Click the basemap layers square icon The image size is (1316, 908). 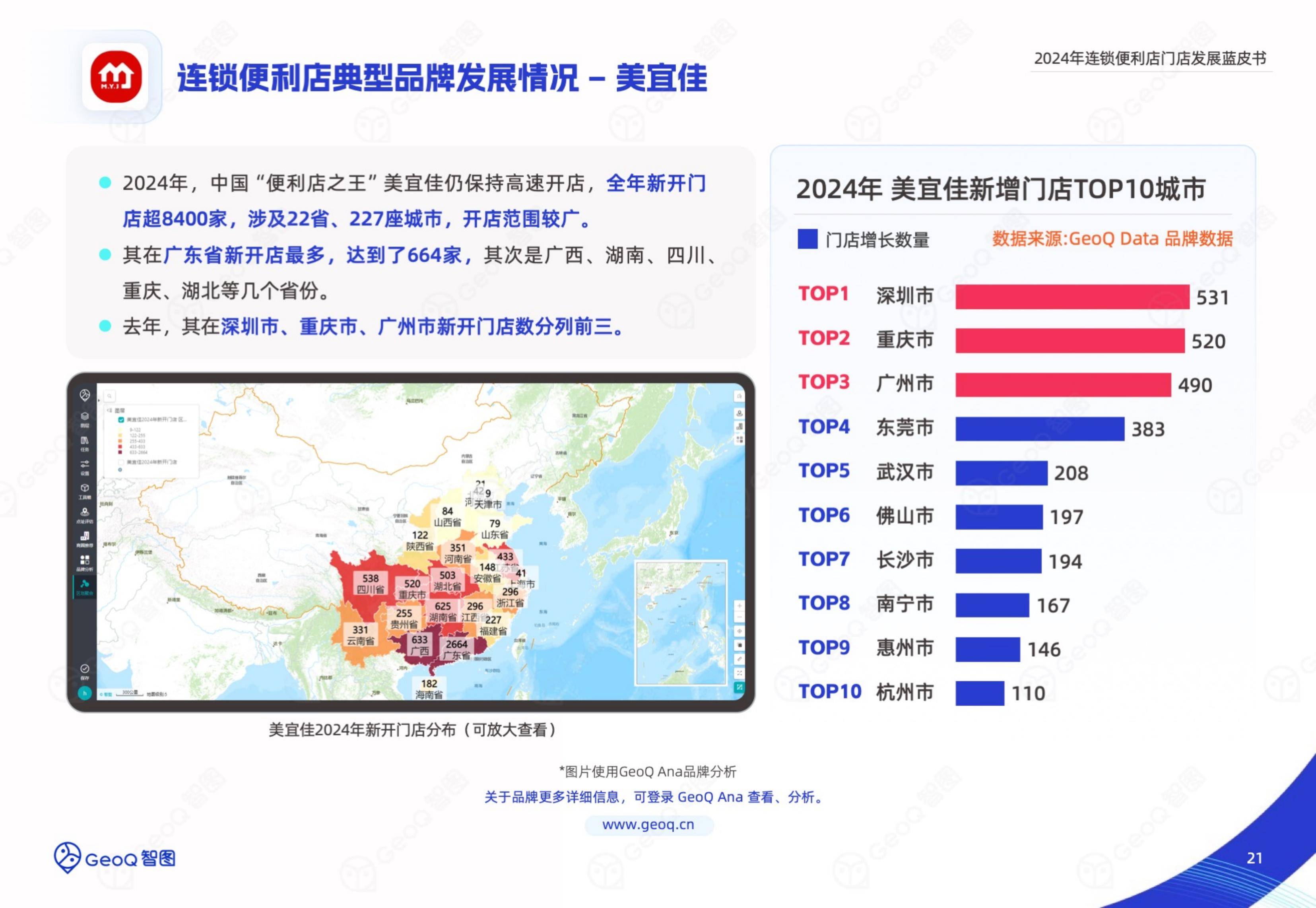tap(739, 644)
